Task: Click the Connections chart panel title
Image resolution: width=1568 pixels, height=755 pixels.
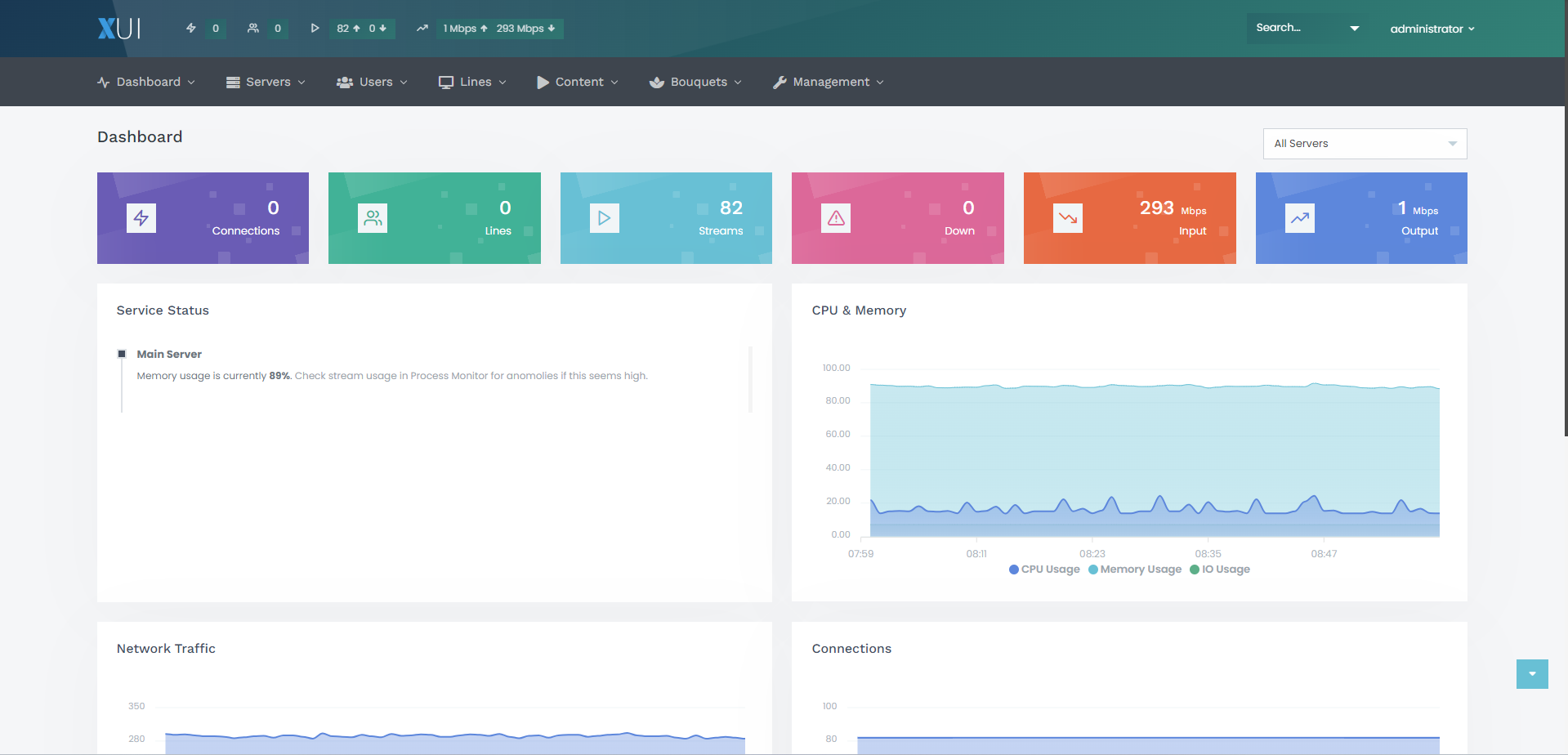Action: tap(851, 649)
